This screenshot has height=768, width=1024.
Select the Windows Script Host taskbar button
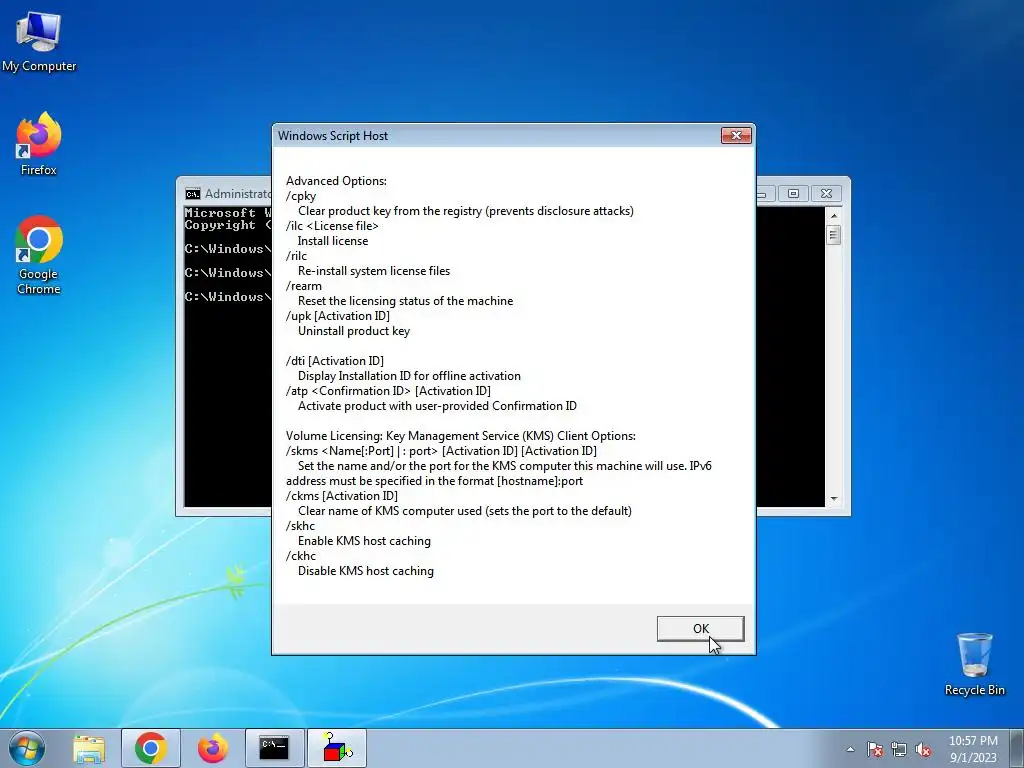(x=336, y=748)
